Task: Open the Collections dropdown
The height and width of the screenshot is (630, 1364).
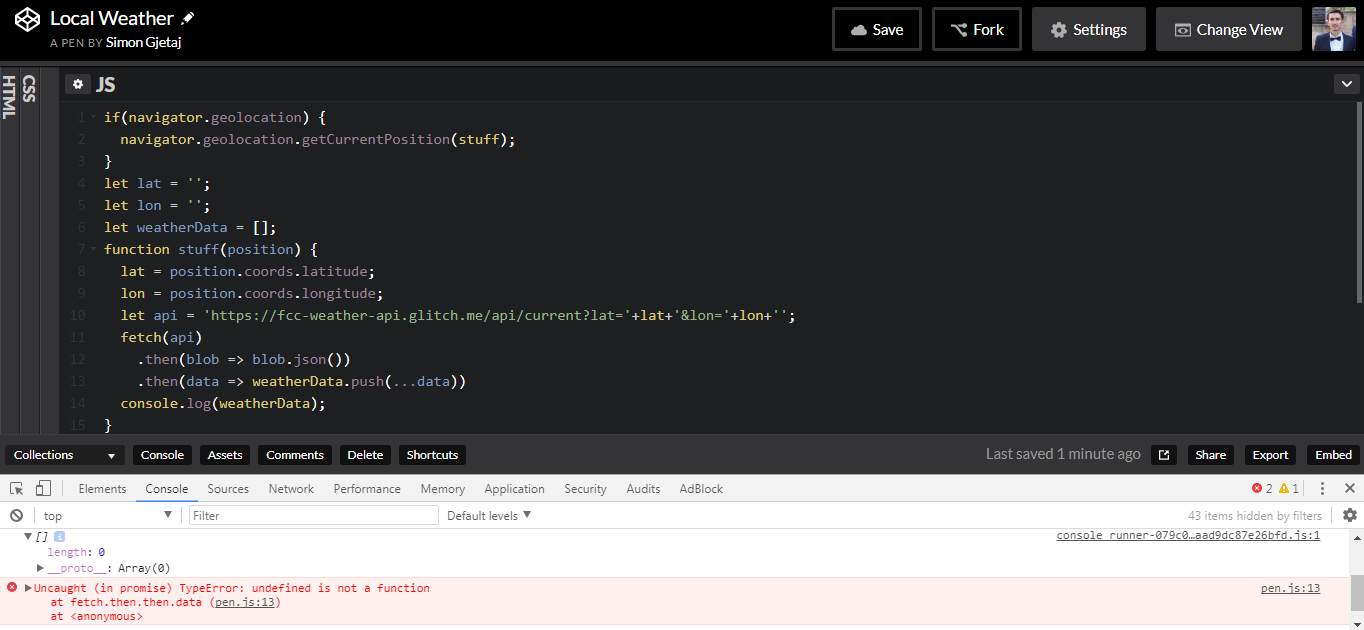Action: [65, 455]
